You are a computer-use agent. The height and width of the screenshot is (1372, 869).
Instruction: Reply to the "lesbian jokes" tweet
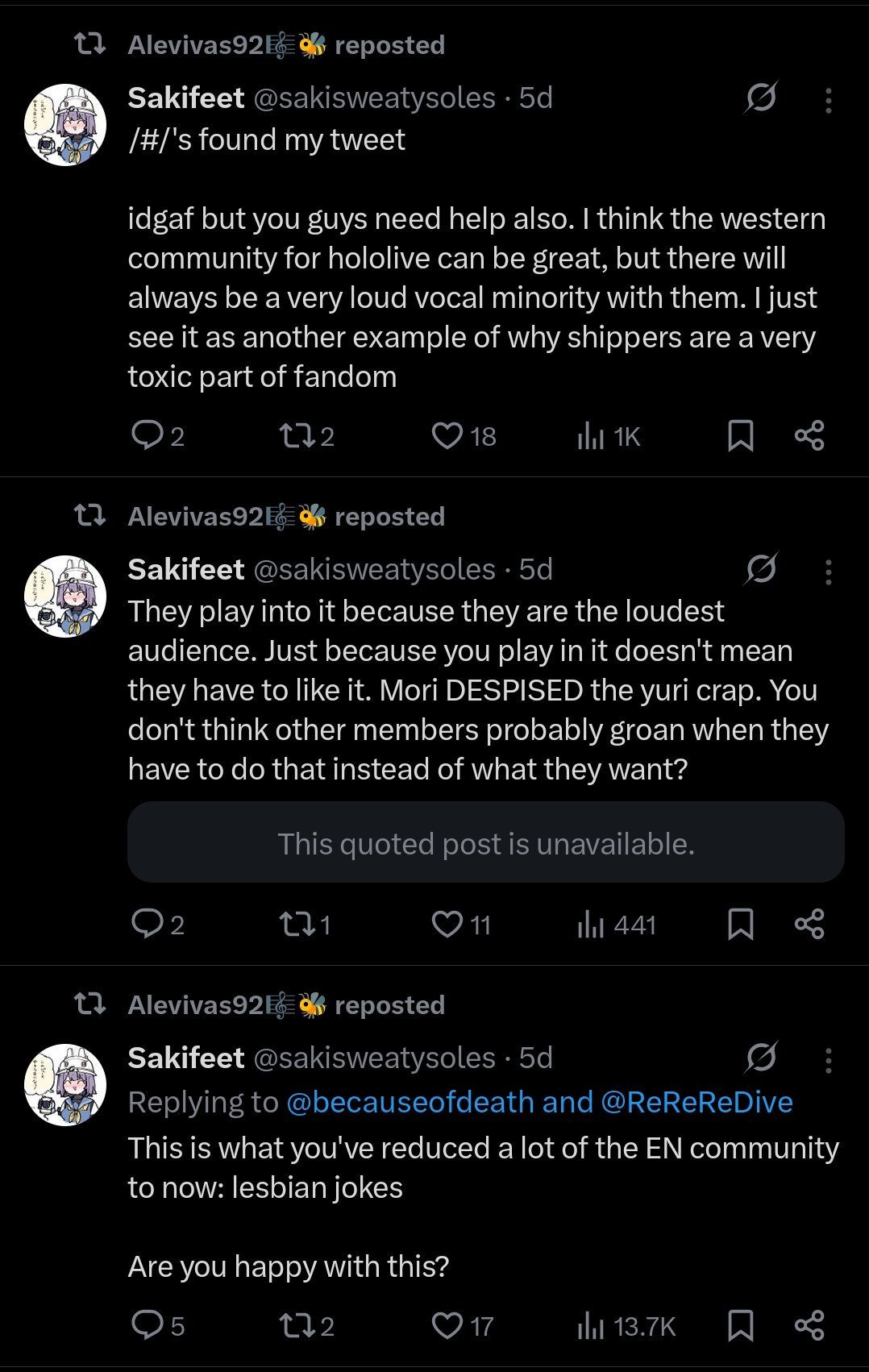[158, 1325]
